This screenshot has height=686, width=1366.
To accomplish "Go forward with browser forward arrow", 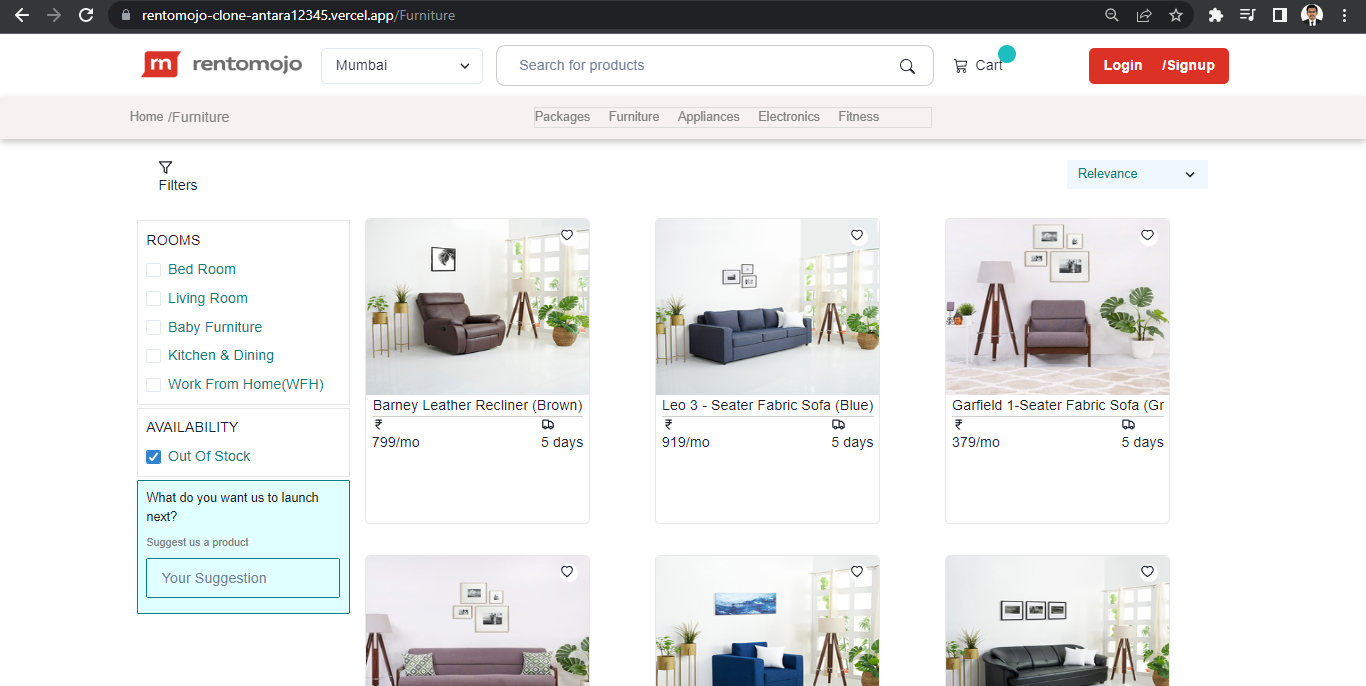I will click(54, 15).
